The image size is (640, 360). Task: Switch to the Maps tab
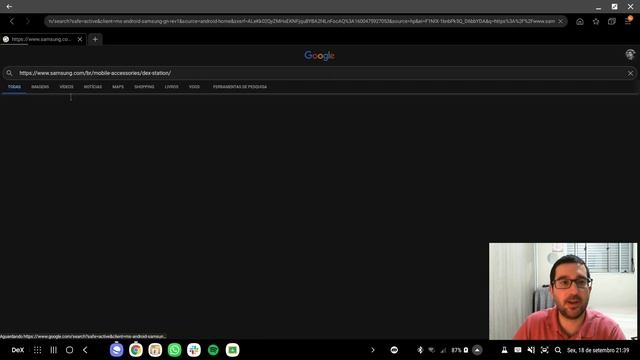point(118,87)
